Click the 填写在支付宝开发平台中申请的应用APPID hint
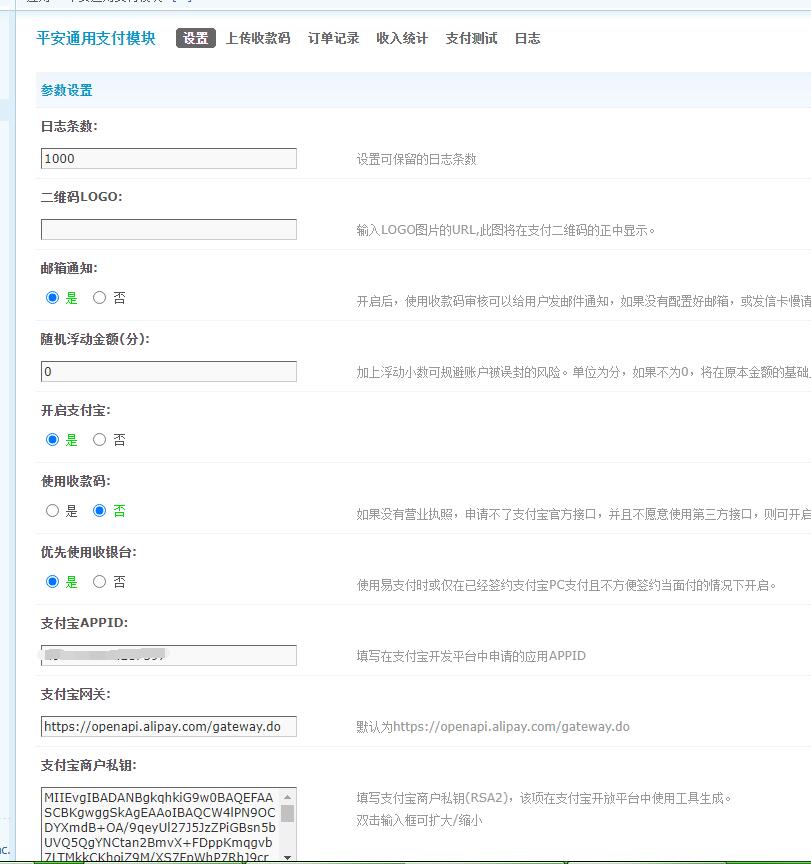811x864 pixels. 471,656
